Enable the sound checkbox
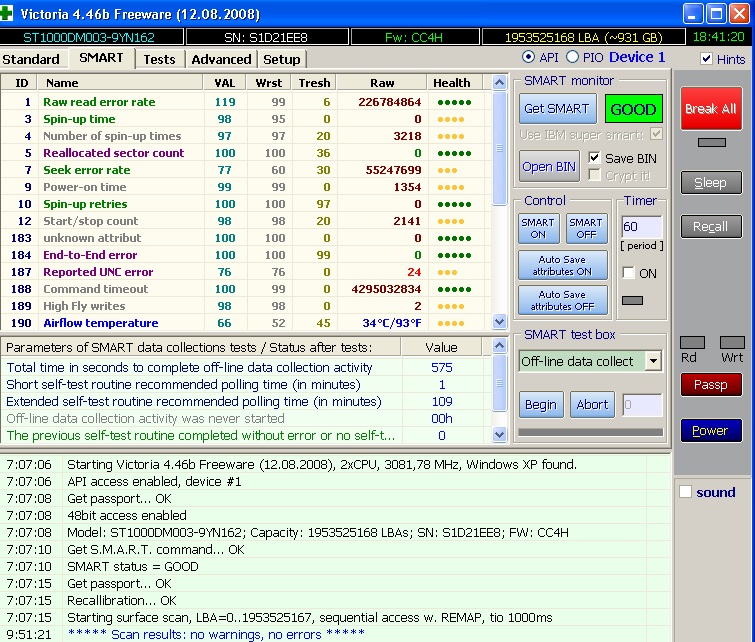755x642 pixels. pos(685,492)
